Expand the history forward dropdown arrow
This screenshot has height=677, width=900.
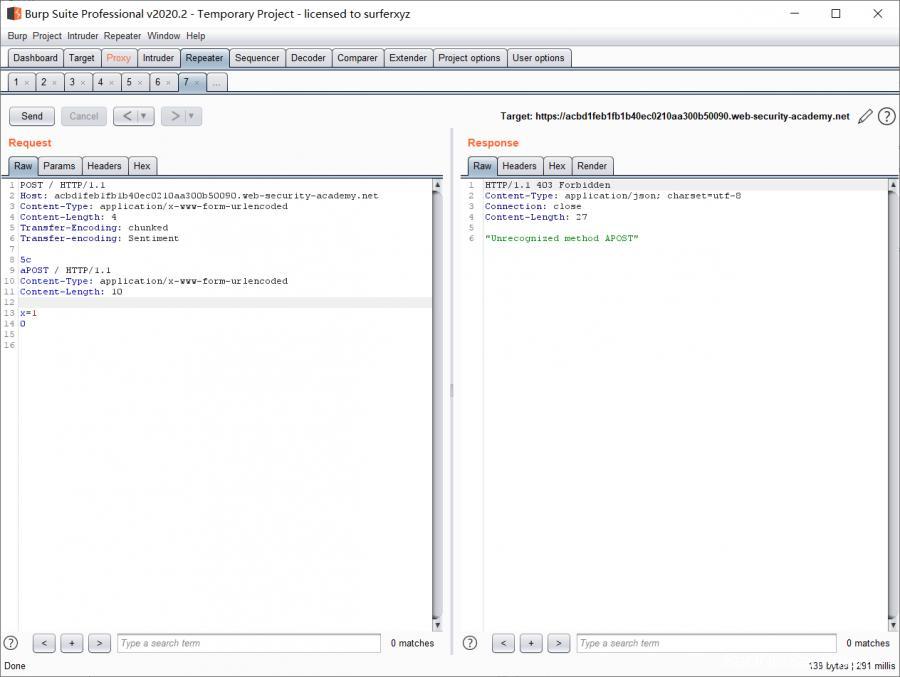click(192, 116)
